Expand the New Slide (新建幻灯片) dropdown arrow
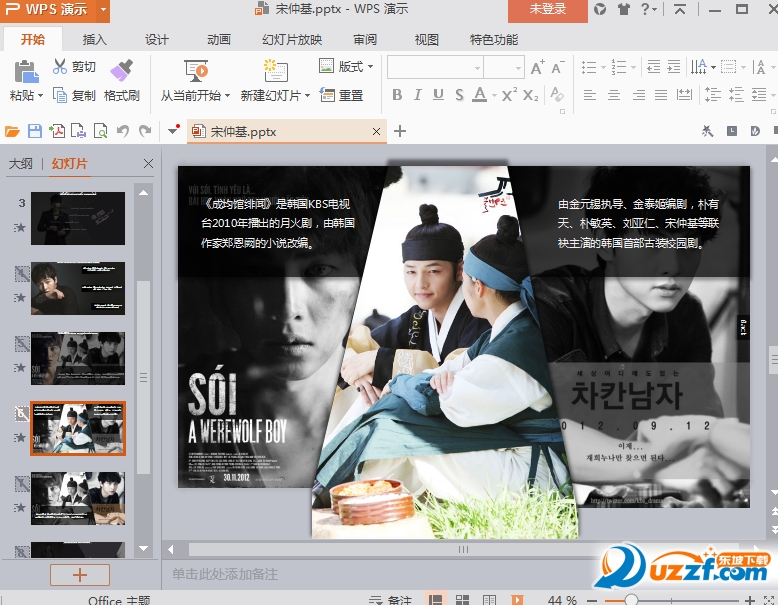The image size is (778, 605). click(306, 96)
